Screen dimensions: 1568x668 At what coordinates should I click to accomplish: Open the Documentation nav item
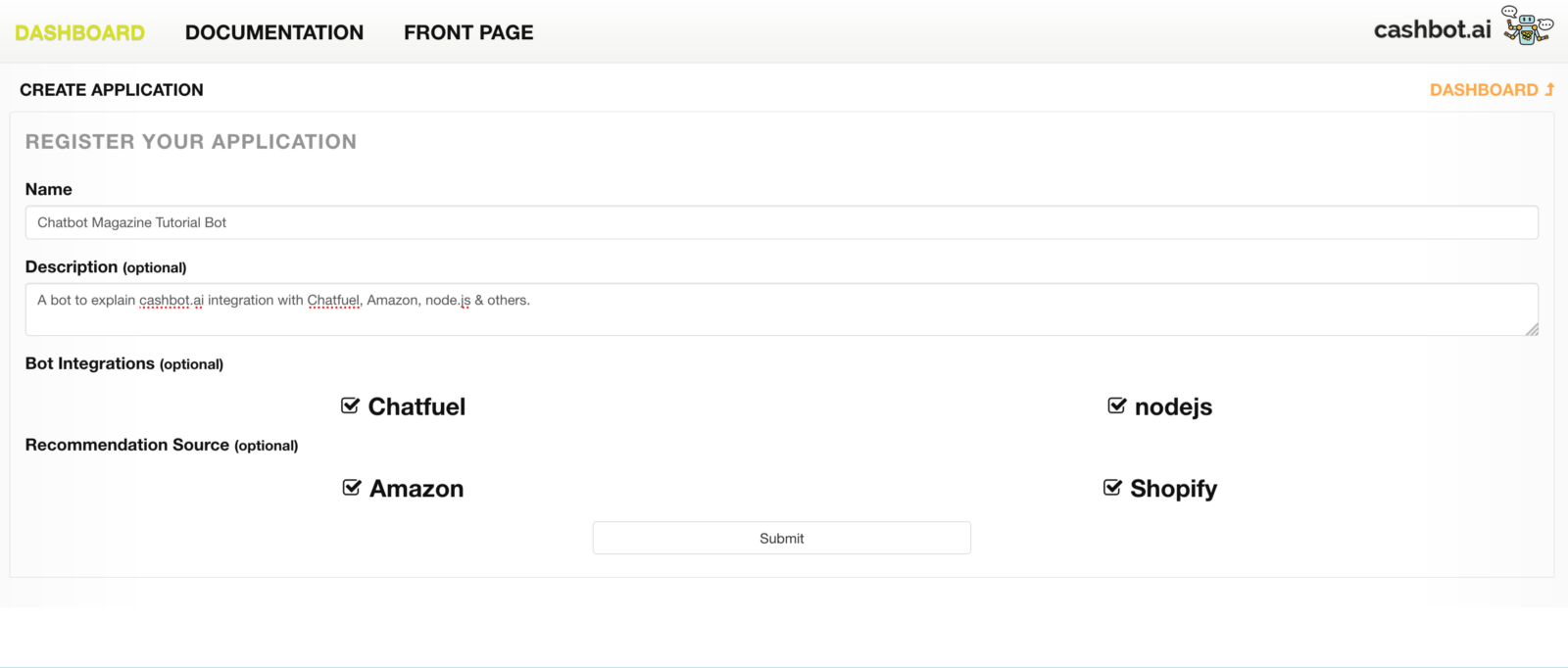click(274, 32)
